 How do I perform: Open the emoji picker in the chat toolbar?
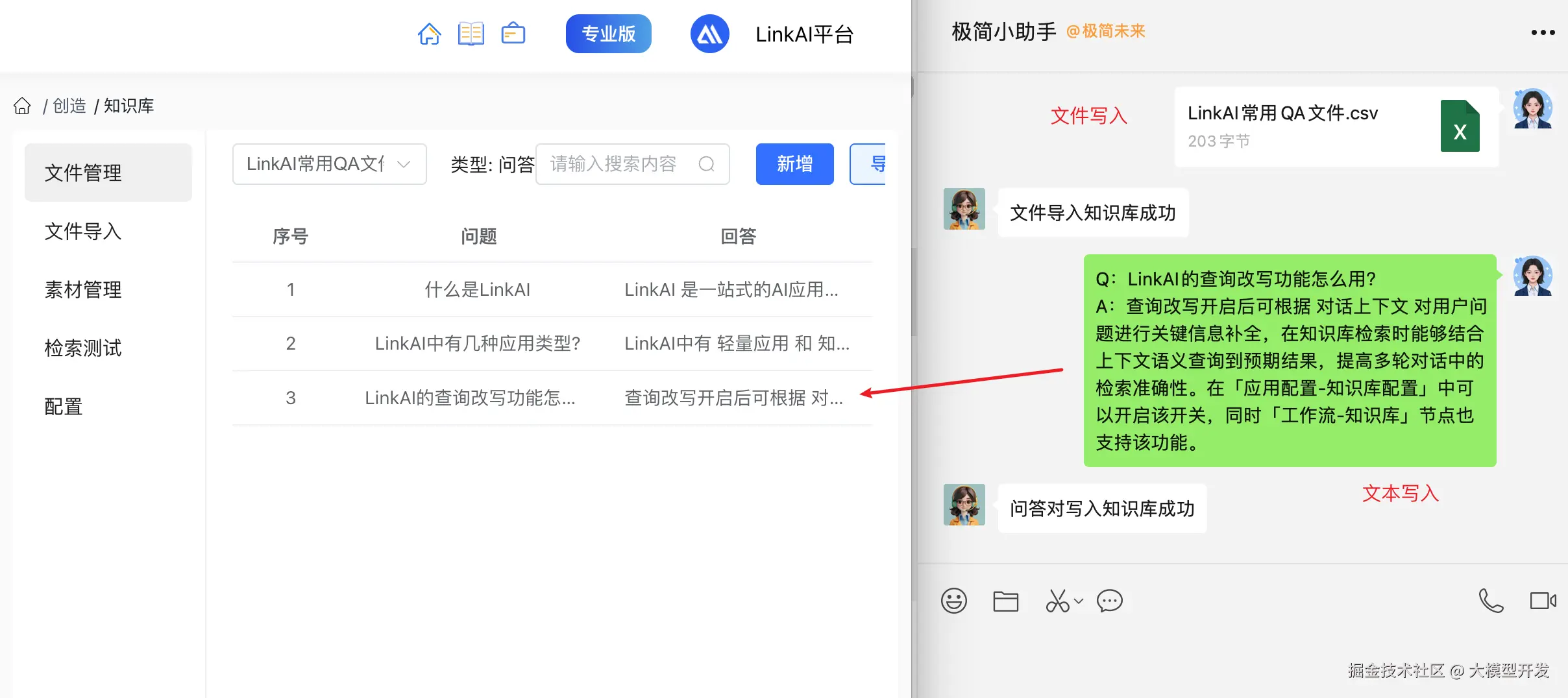coord(953,601)
